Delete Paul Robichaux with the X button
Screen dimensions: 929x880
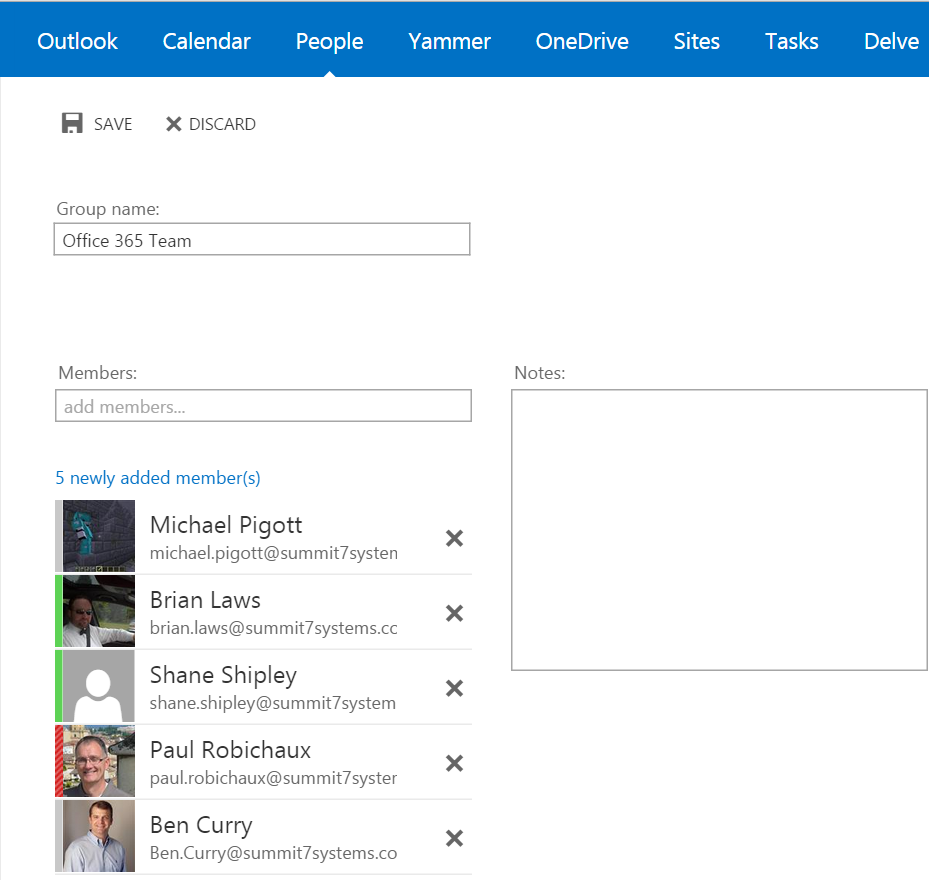pyautogui.click(x=454, y=763)
